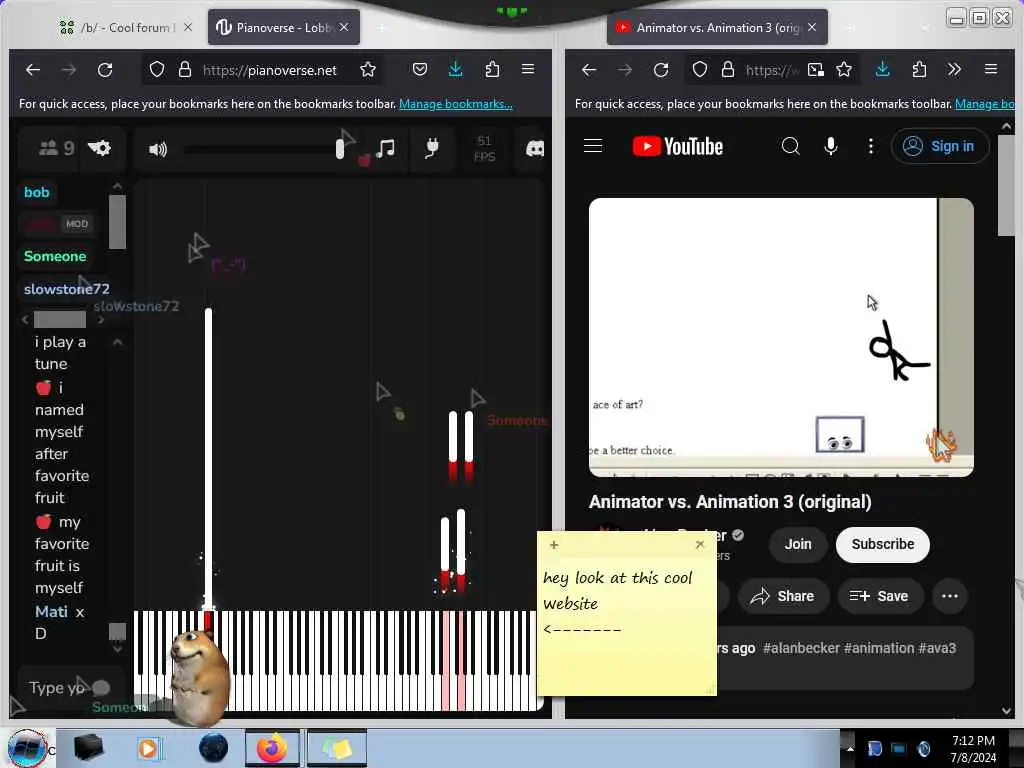This screenshot has height=768, width=1024.
Task: Join the channel
Action: click(798, 544)
